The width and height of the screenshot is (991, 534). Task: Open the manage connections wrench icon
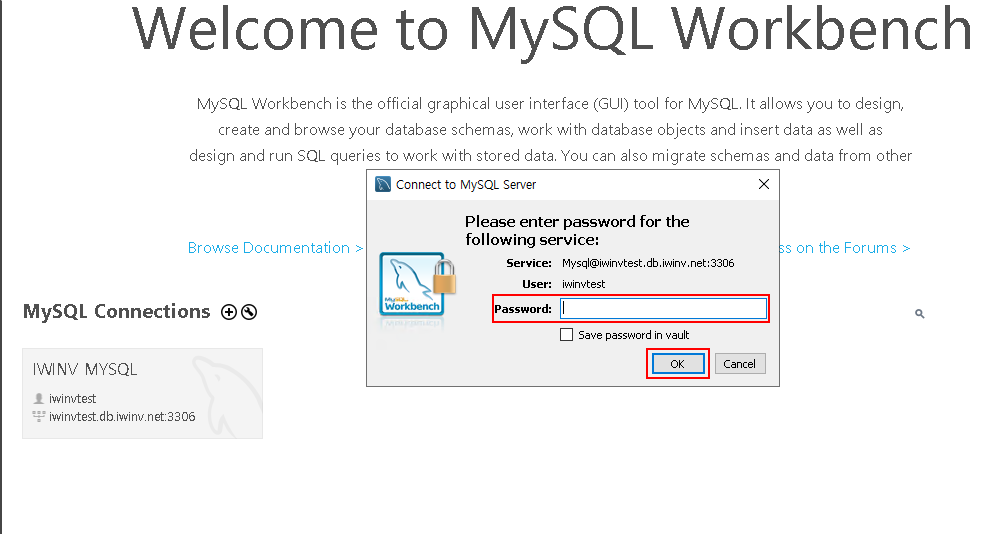coord(249,312)
